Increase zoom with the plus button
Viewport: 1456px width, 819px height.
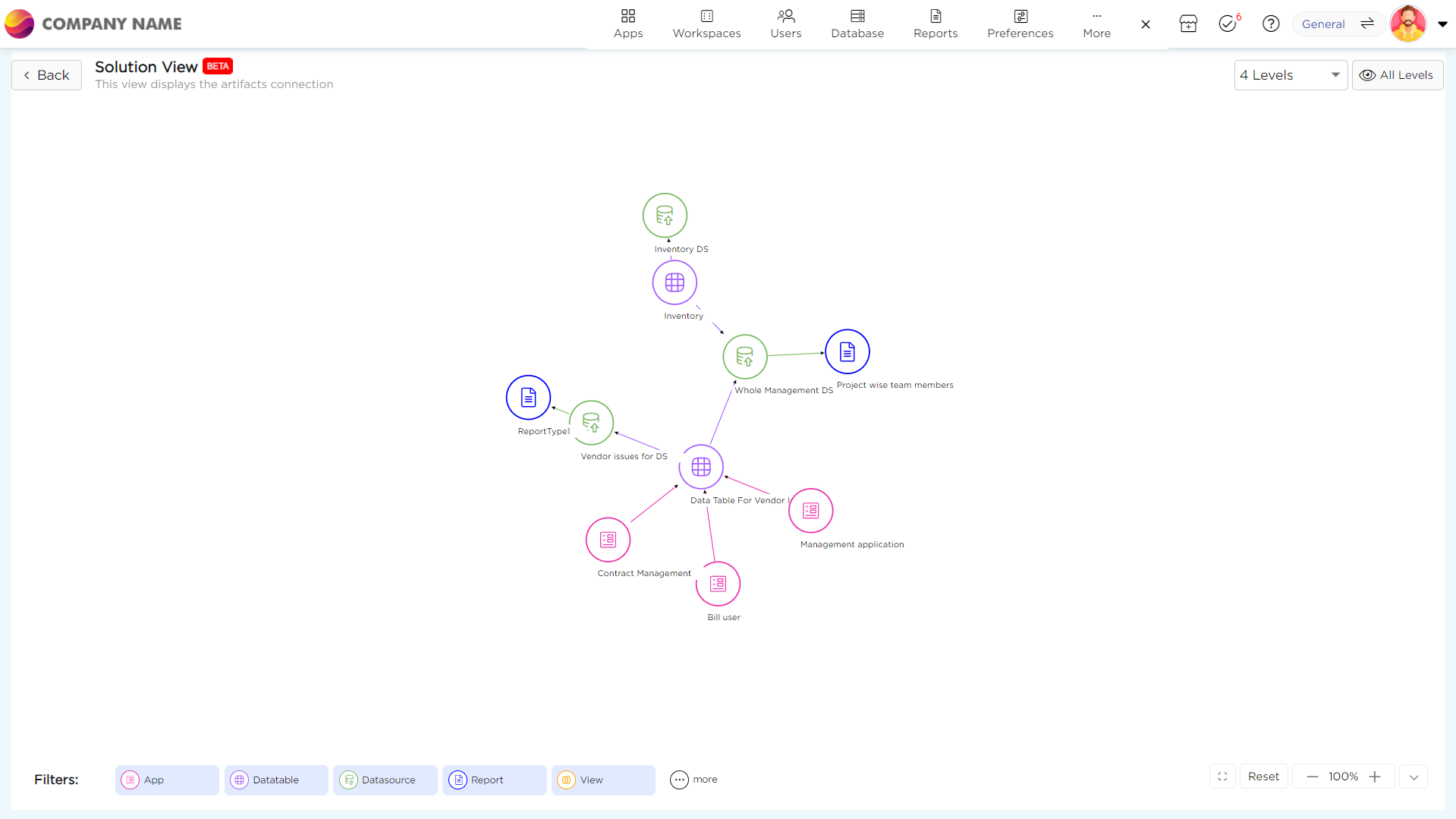pyautogui.click(x=1375, y=776)
